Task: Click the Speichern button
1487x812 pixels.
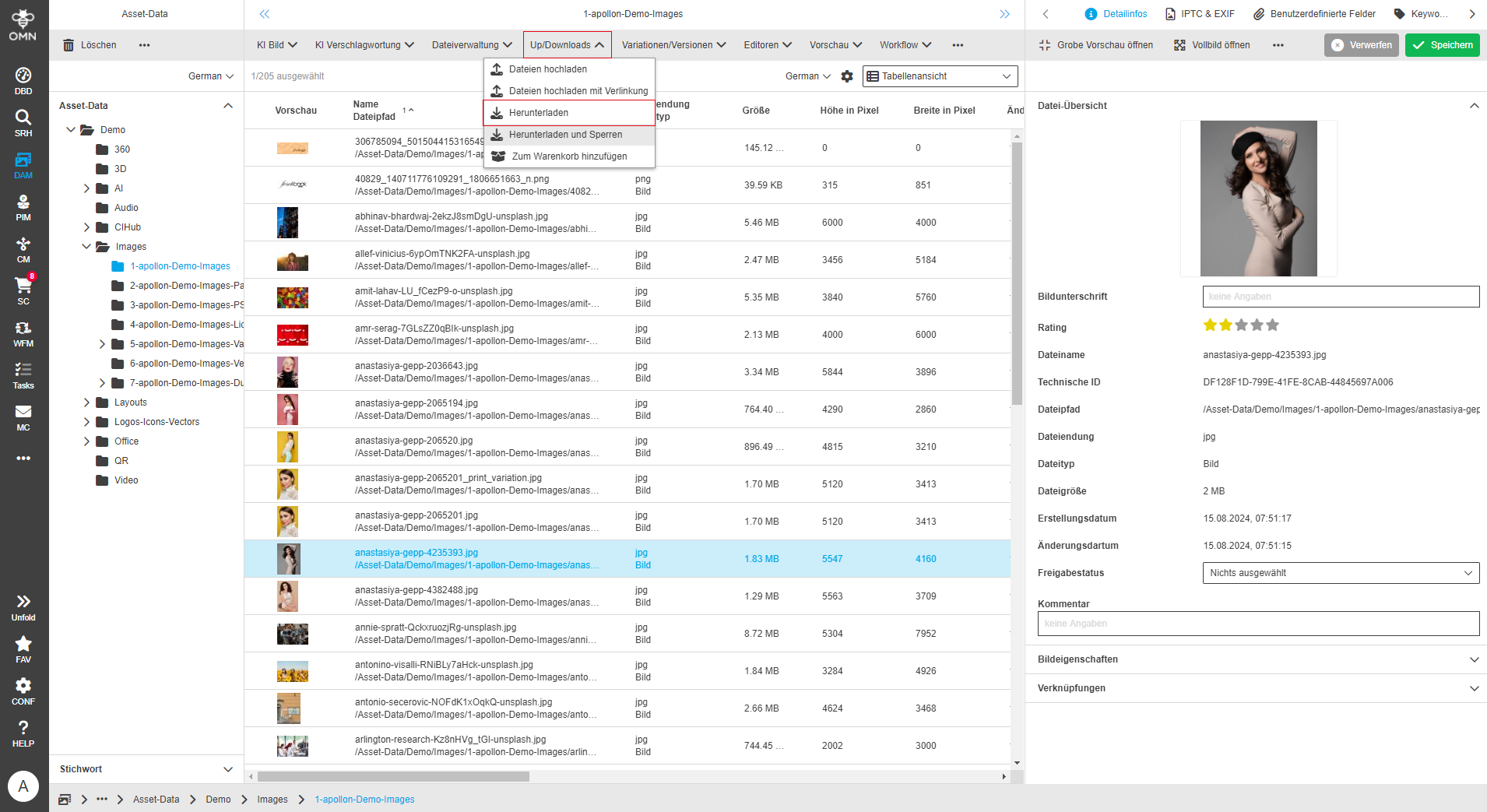Action: (x=1442, y=45)
